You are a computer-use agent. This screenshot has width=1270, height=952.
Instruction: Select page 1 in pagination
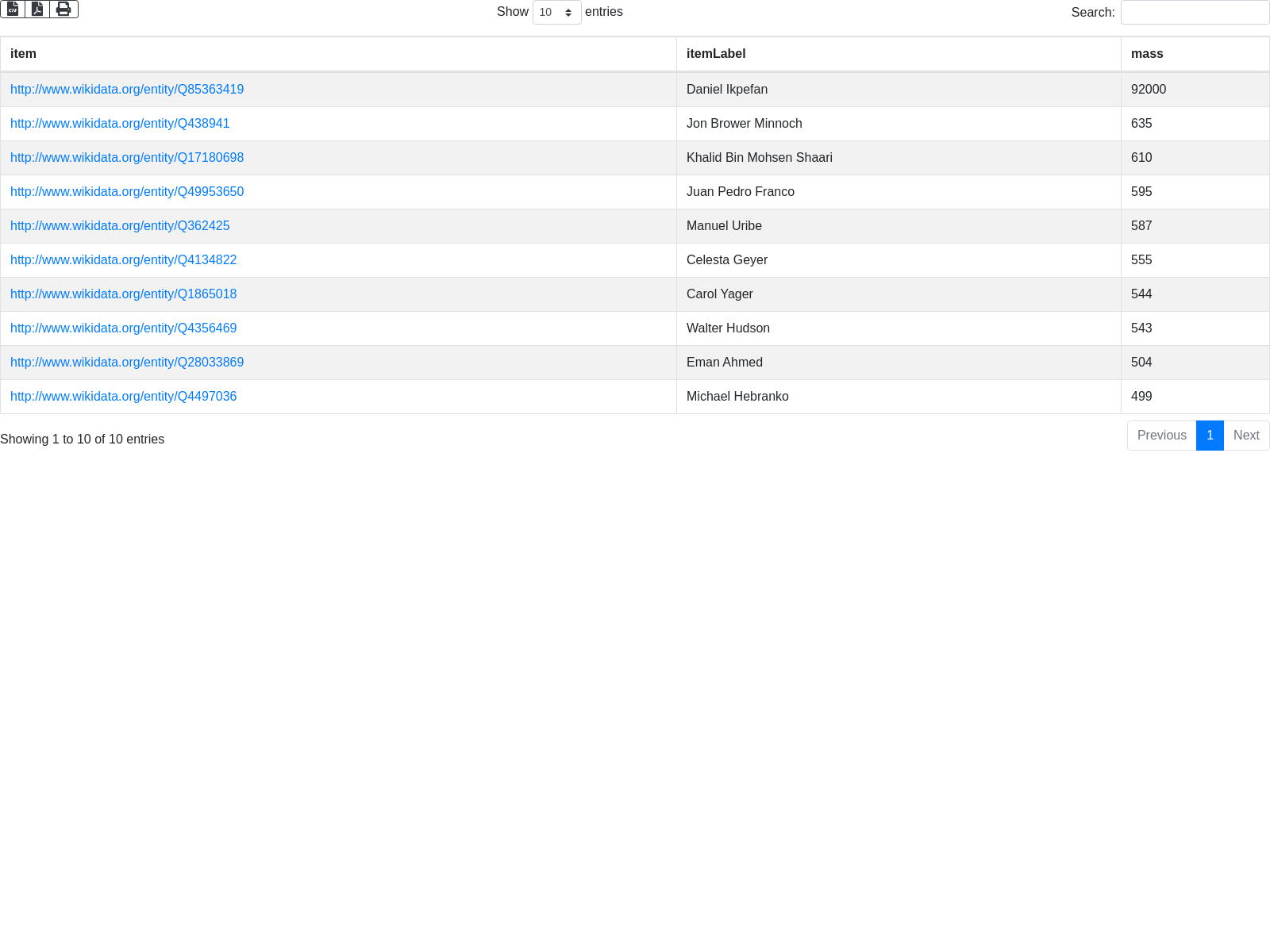coord(1210,436)
